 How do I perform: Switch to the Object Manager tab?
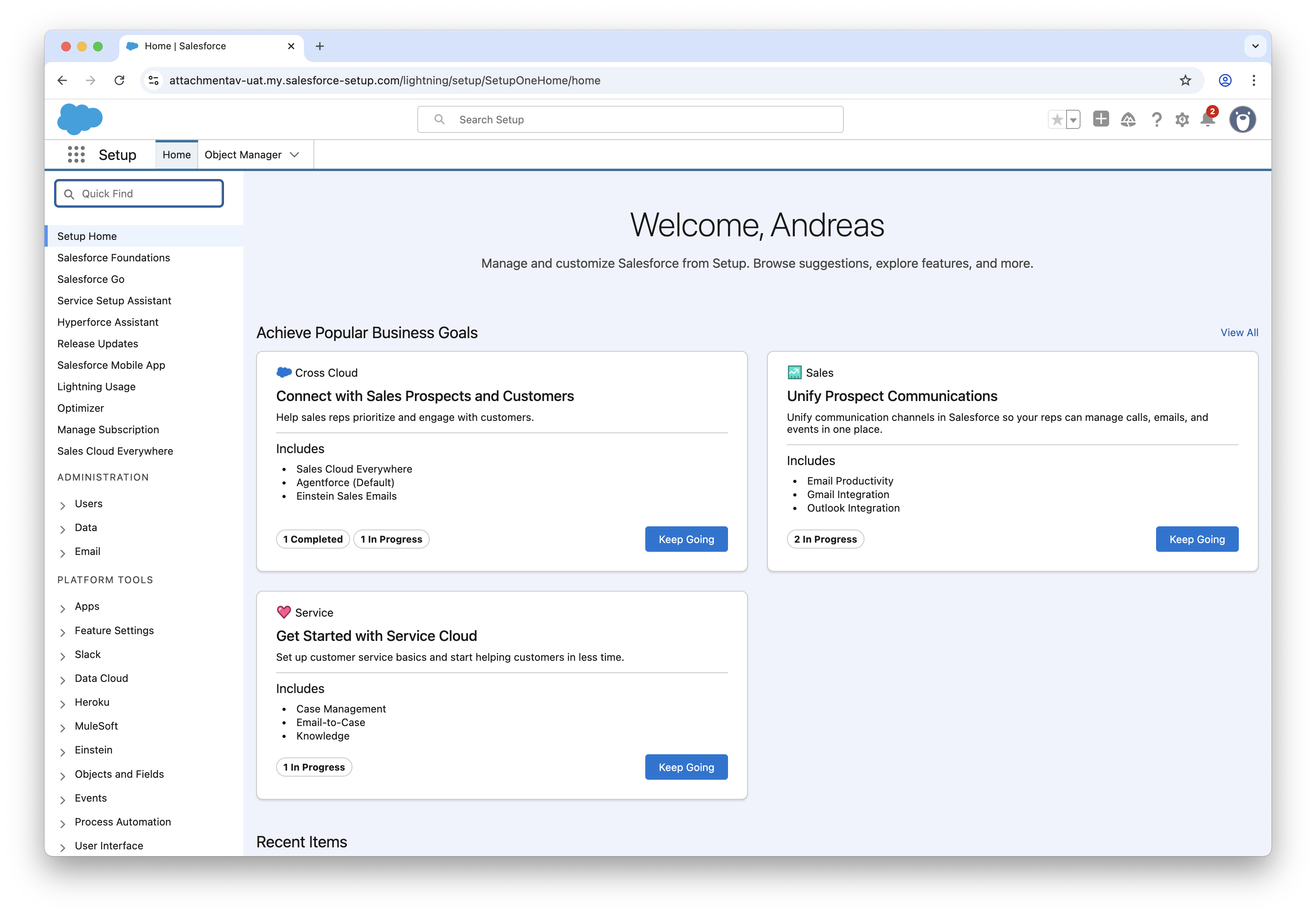243,155
